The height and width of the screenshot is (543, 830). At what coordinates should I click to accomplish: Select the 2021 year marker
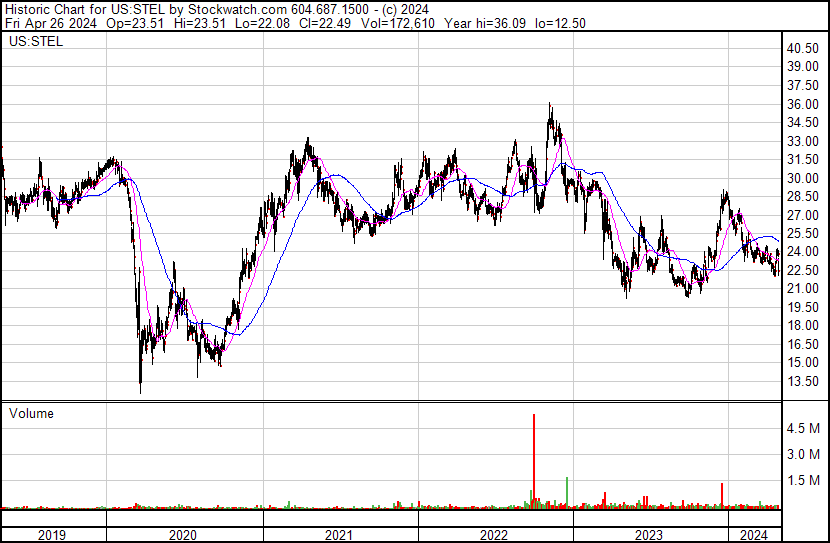coord(339,535)
